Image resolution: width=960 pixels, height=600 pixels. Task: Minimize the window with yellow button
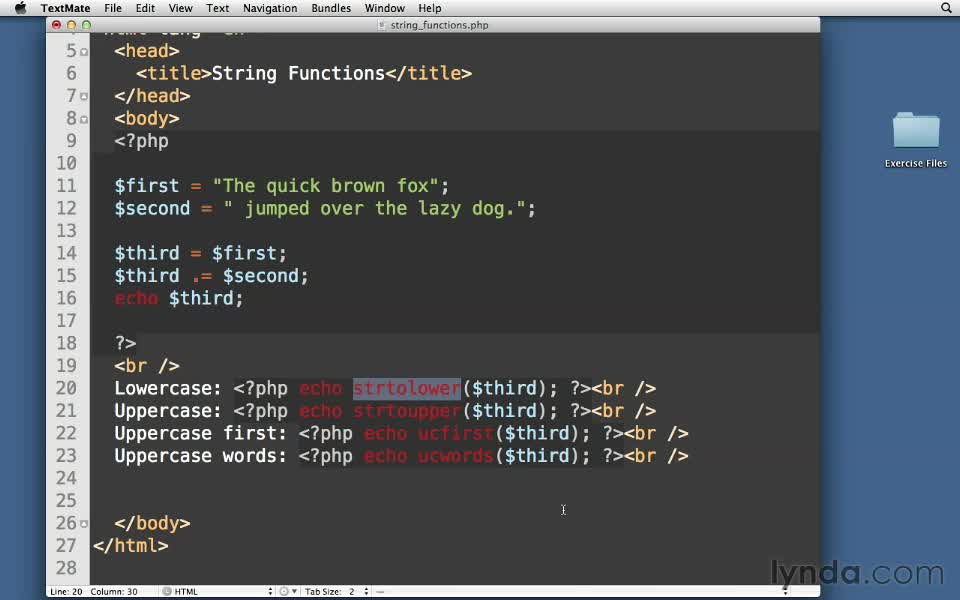[x=71, y=25]
